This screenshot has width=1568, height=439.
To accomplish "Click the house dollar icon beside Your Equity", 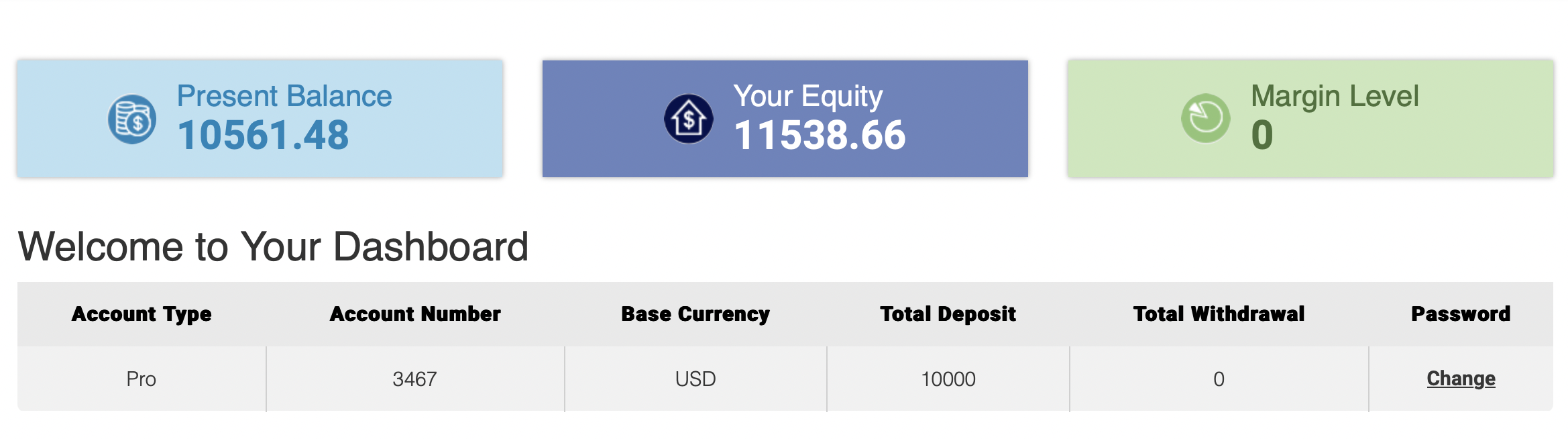I will click(x=688, y=119).
